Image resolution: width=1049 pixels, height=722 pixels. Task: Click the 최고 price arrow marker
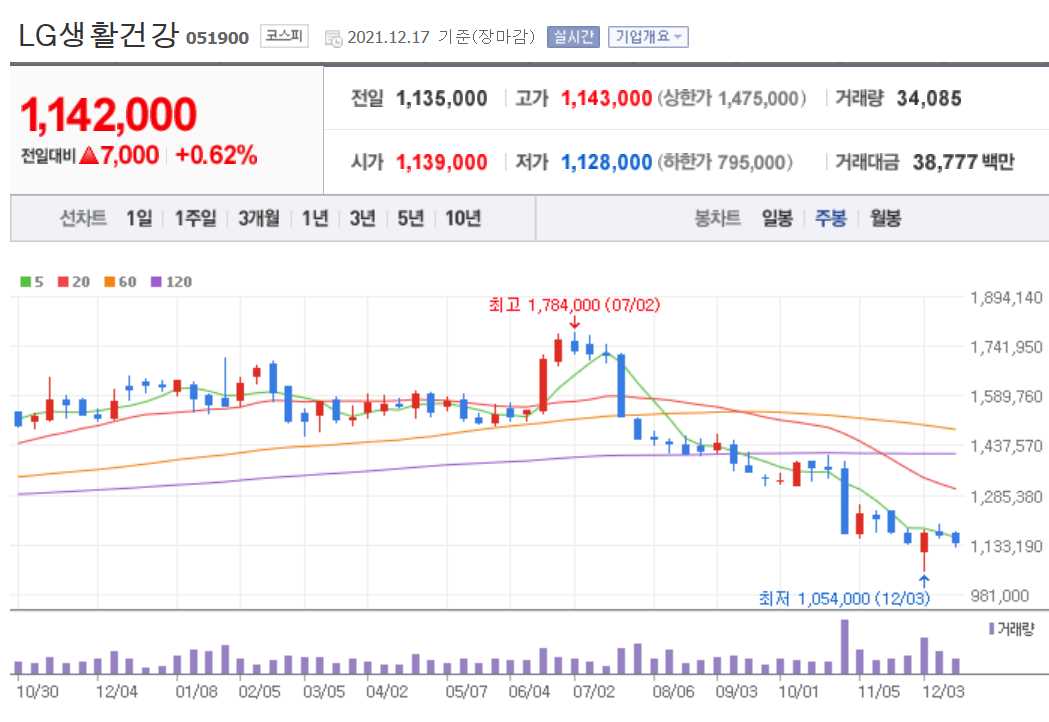pyautogui.click(x=575, y=323)
